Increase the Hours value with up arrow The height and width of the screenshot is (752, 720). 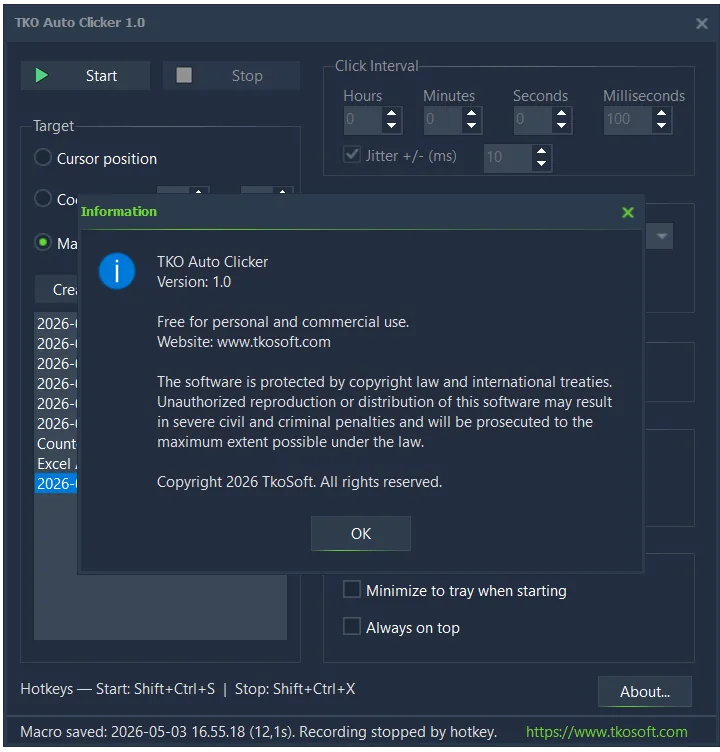pyautogui.click(x=391, y=113)
